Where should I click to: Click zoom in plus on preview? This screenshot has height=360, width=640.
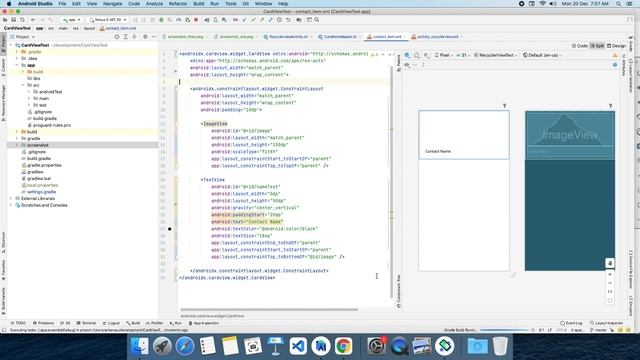610,274
